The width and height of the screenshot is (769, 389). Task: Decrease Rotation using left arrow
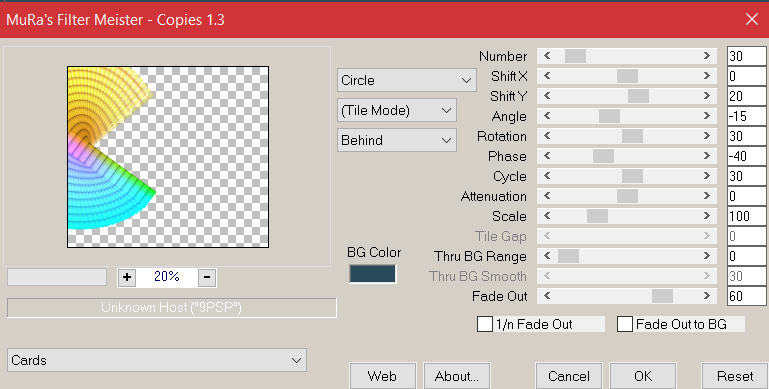pyautogui.click(x=547, y=136)
